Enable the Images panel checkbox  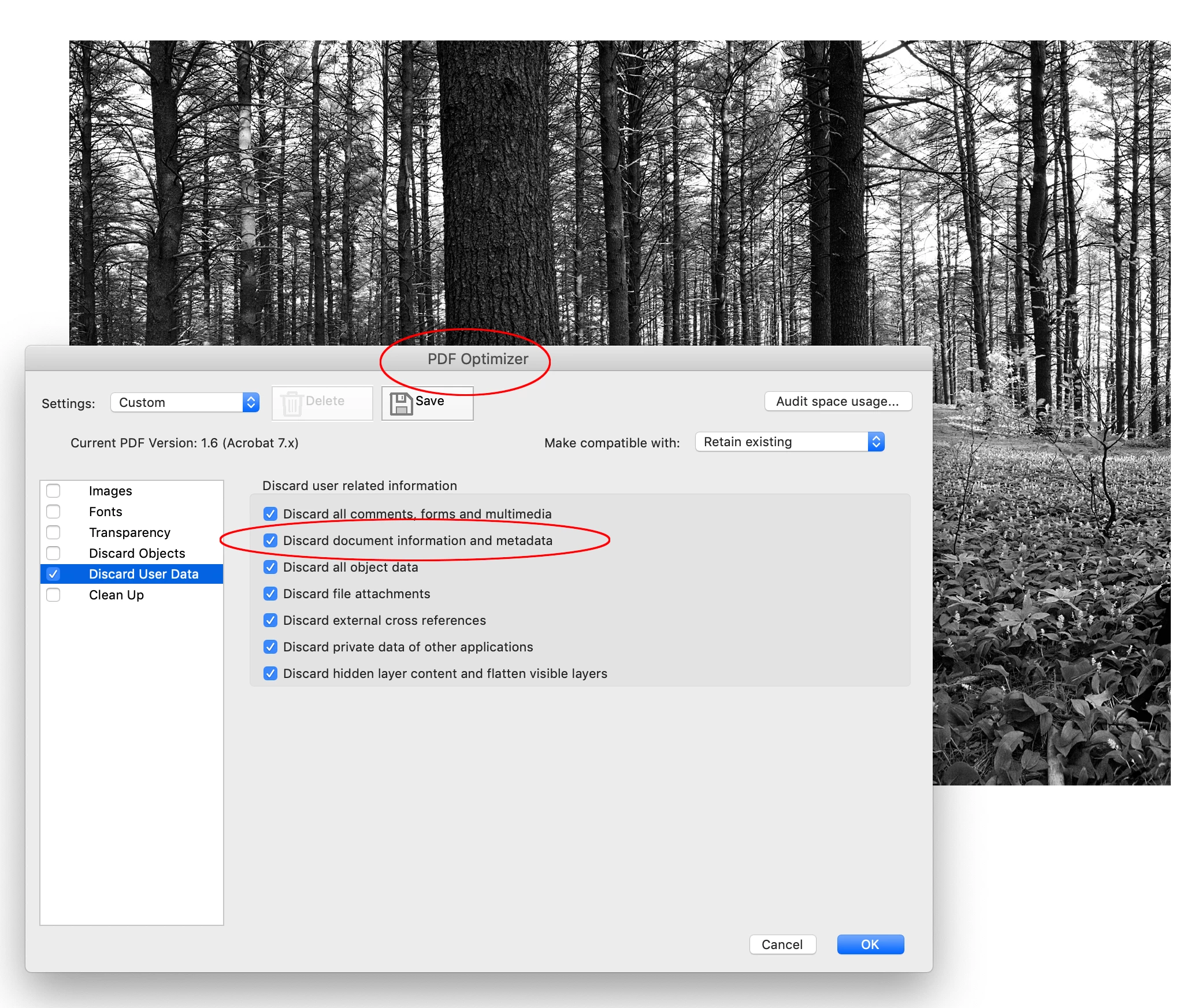53,491
